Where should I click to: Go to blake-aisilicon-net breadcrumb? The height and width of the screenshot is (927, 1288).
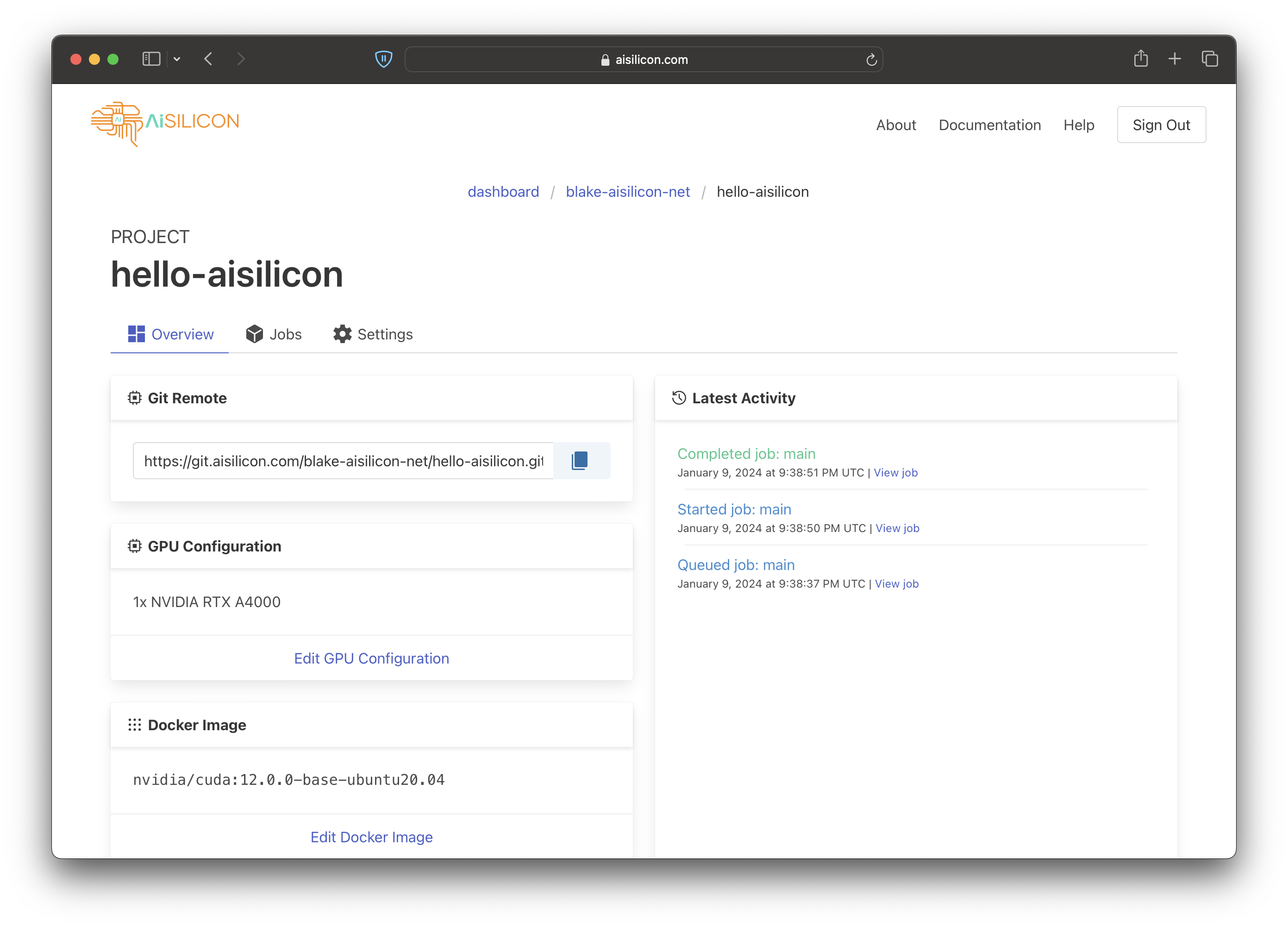(x=627, y=192)
